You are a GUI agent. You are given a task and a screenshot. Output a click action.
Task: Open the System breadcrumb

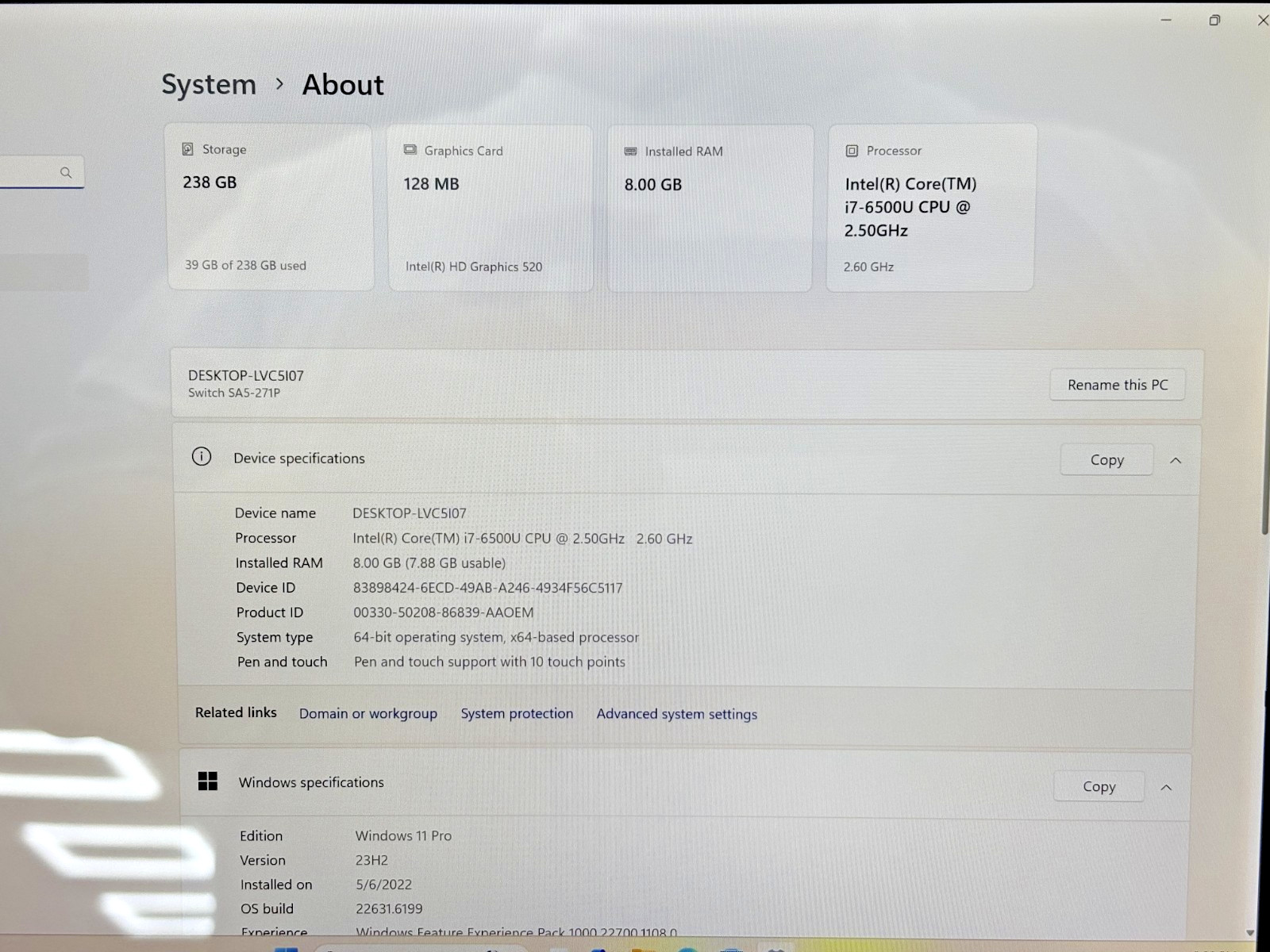point(209,85)
